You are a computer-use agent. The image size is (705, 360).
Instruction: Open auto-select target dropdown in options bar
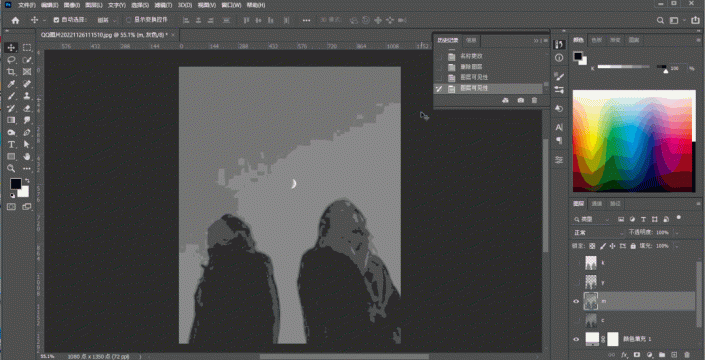click(107, 20)
